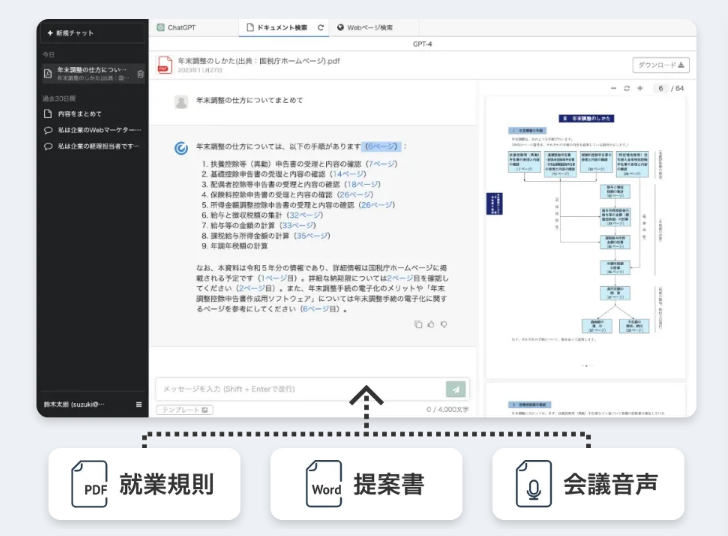The height and width of the screenshot is (536, 728).
Task: Copy the answer with the copy icon
Action: 418,324
